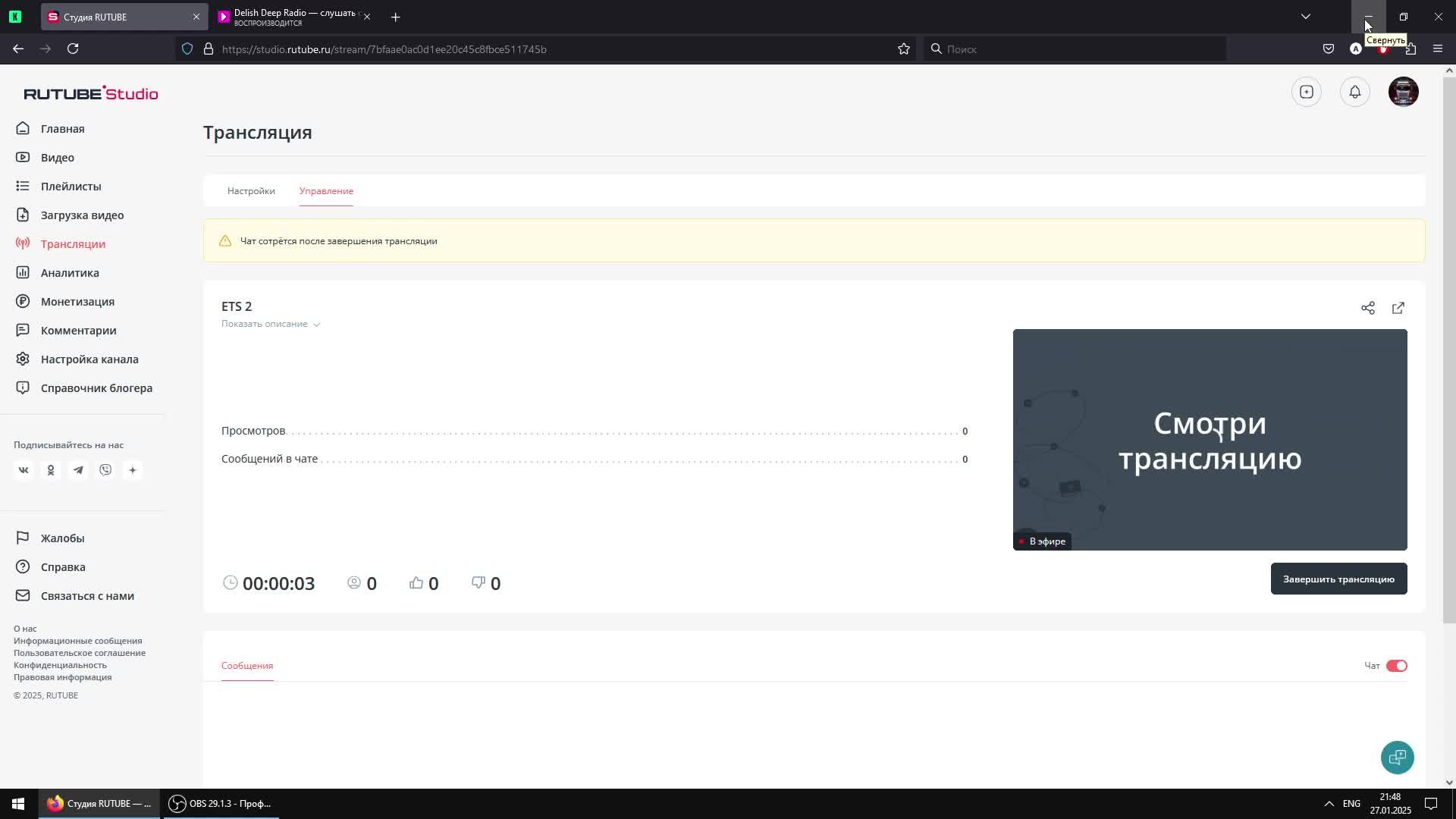Image resolution: width=1456 pixels, height=819 pixels.
Task: Click the share stream icon
Action: 1368,308
